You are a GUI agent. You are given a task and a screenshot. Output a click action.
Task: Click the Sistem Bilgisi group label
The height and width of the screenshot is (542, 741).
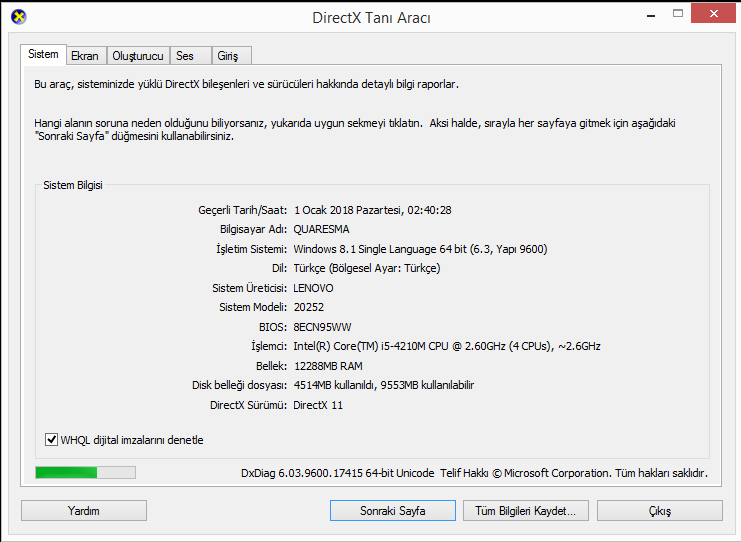click(73, 185)
